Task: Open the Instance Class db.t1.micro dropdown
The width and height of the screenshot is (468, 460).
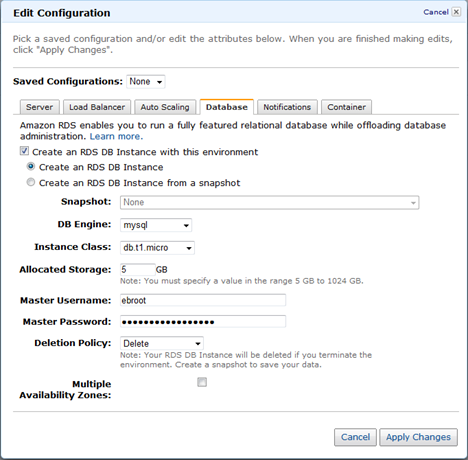Action: pyautogui.click(x=157, y=248)
